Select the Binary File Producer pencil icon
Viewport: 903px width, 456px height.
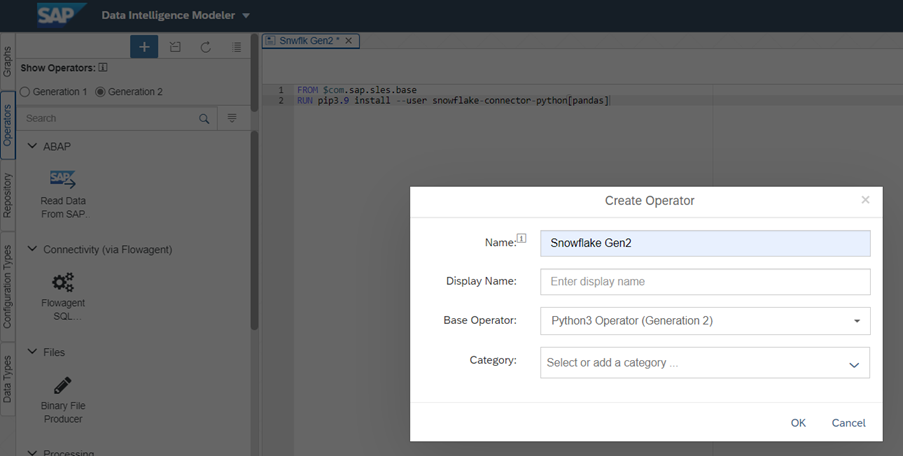62,386
